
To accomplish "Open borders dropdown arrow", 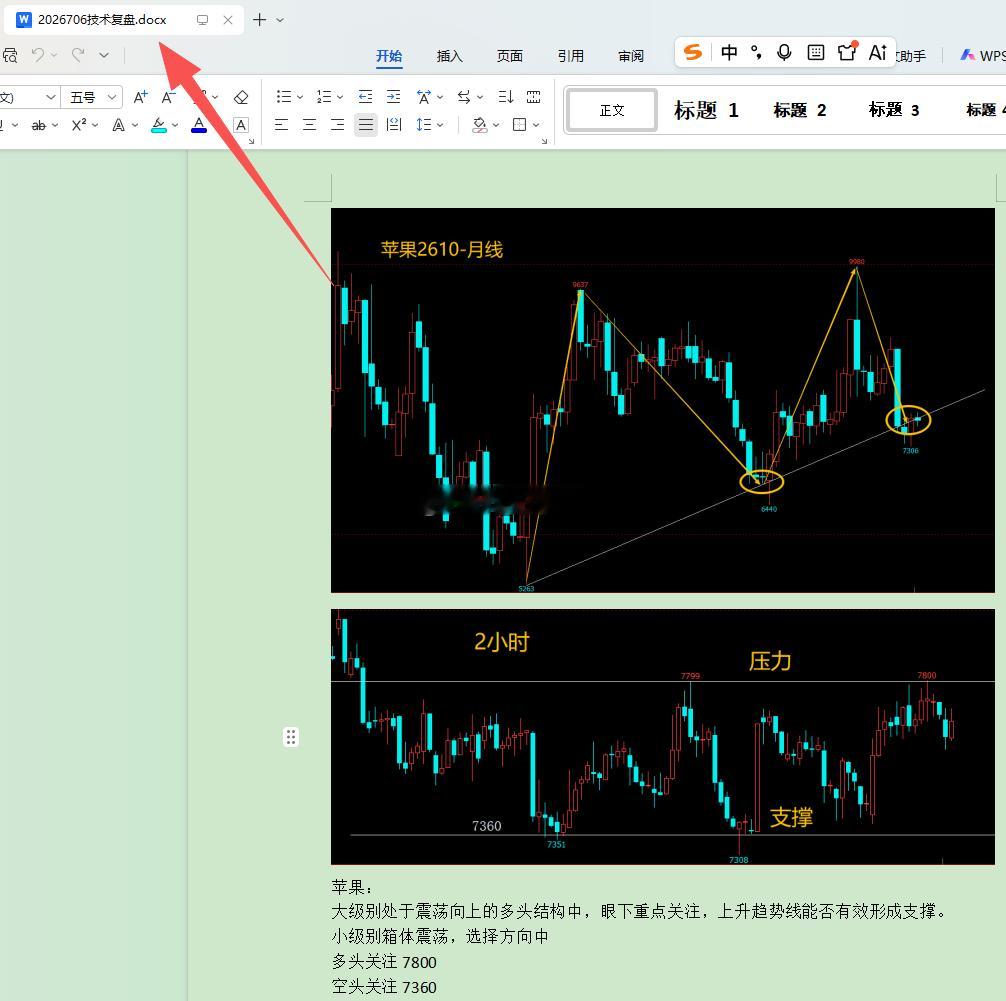I will [x=536, y=125].
